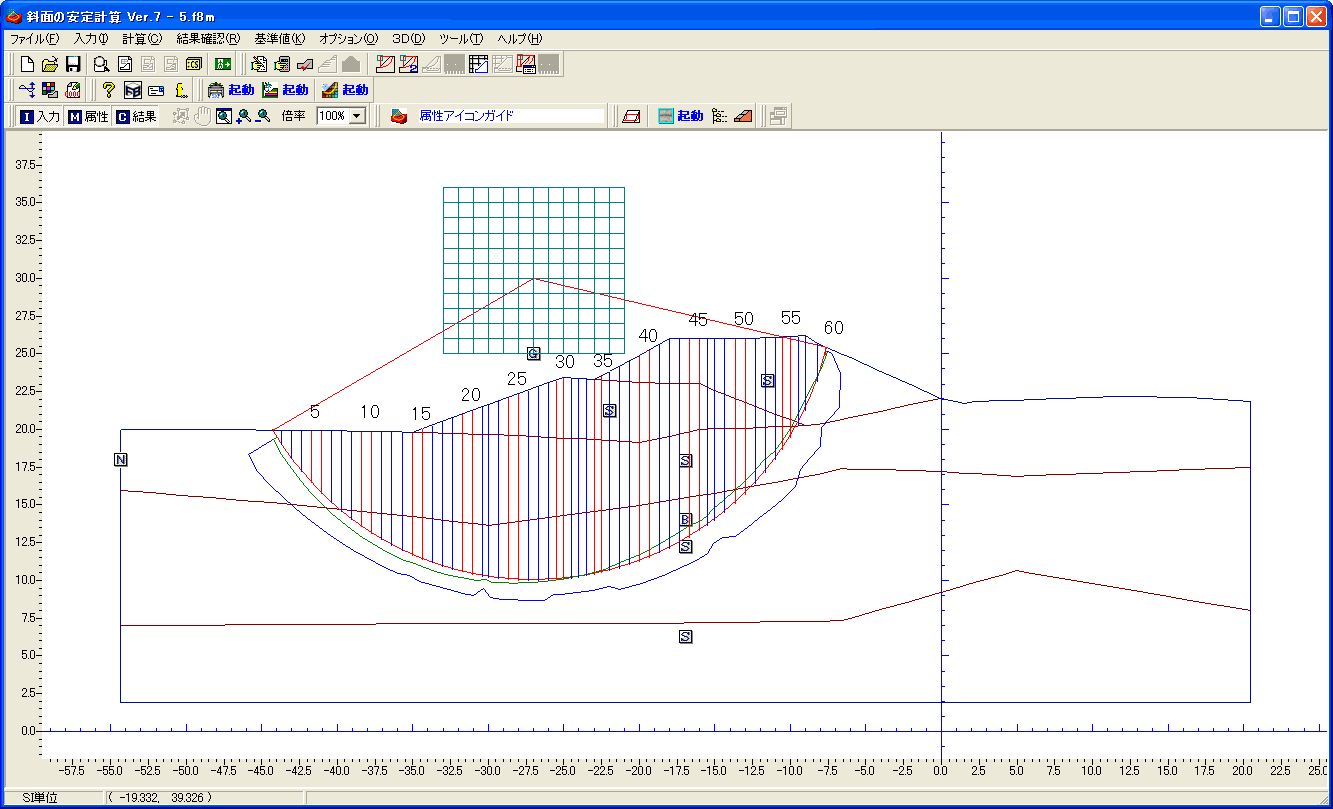Viewport: 1333px width, 809px height.
Task: Open the 入力(I) menu
Action: [91, 38]
